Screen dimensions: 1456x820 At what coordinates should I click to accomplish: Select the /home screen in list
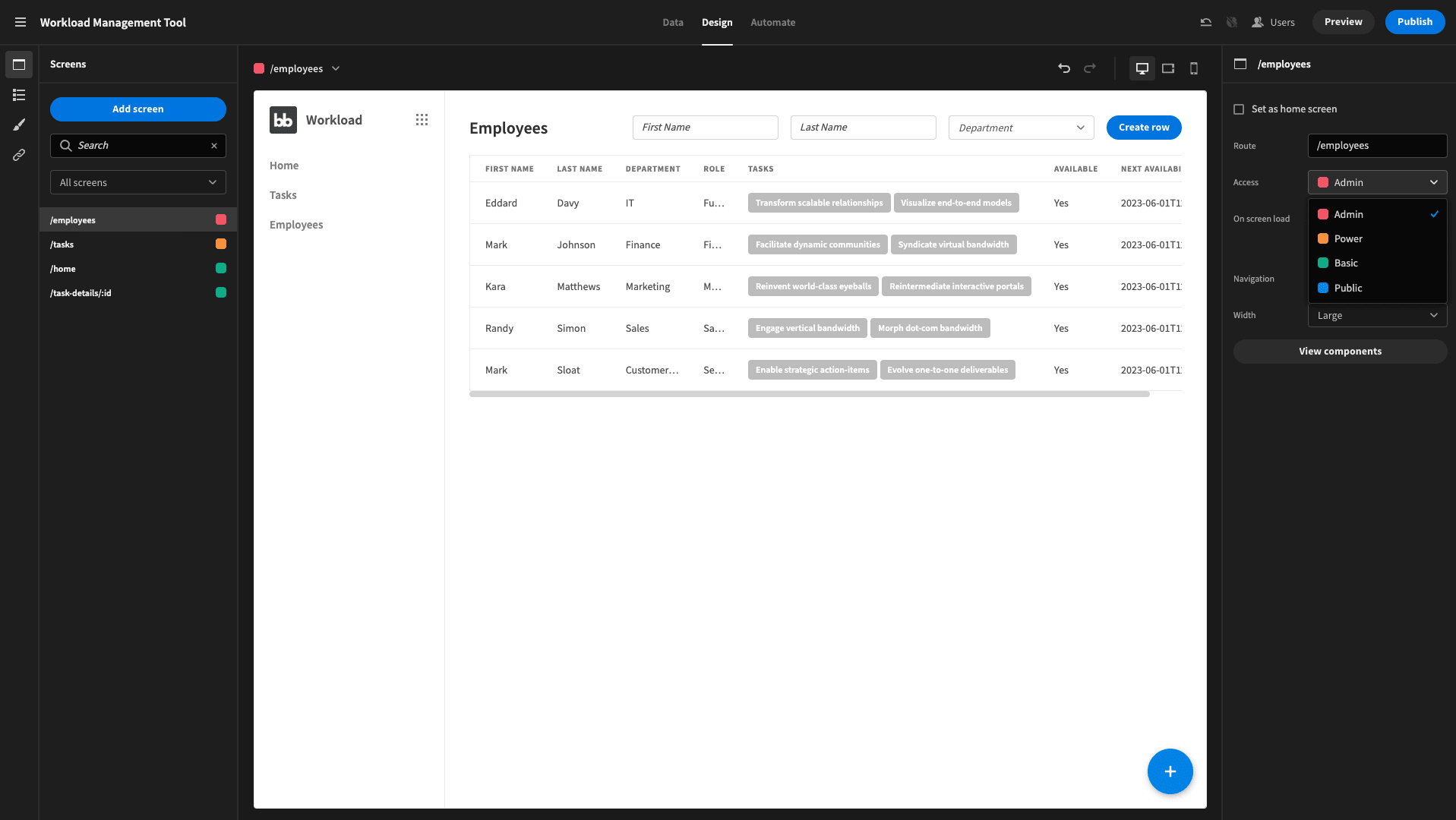(138, 269)
